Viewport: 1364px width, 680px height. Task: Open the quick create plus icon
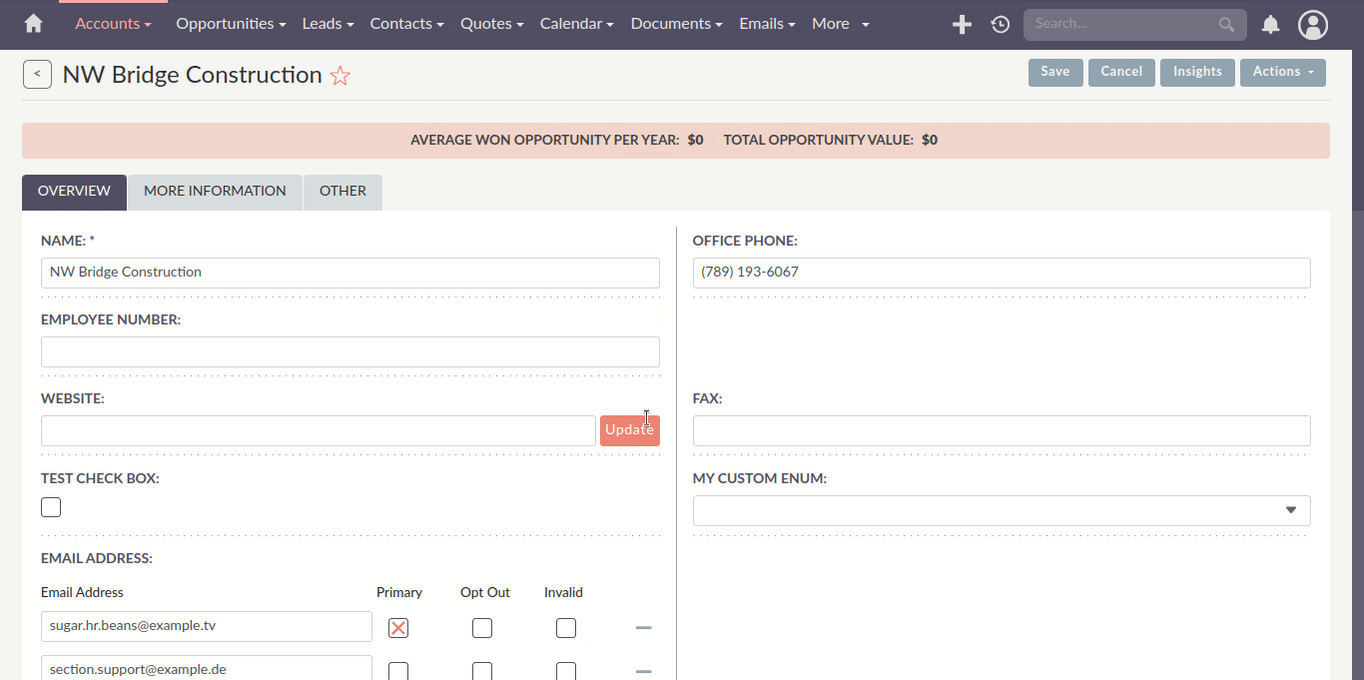tap(961, 24)
